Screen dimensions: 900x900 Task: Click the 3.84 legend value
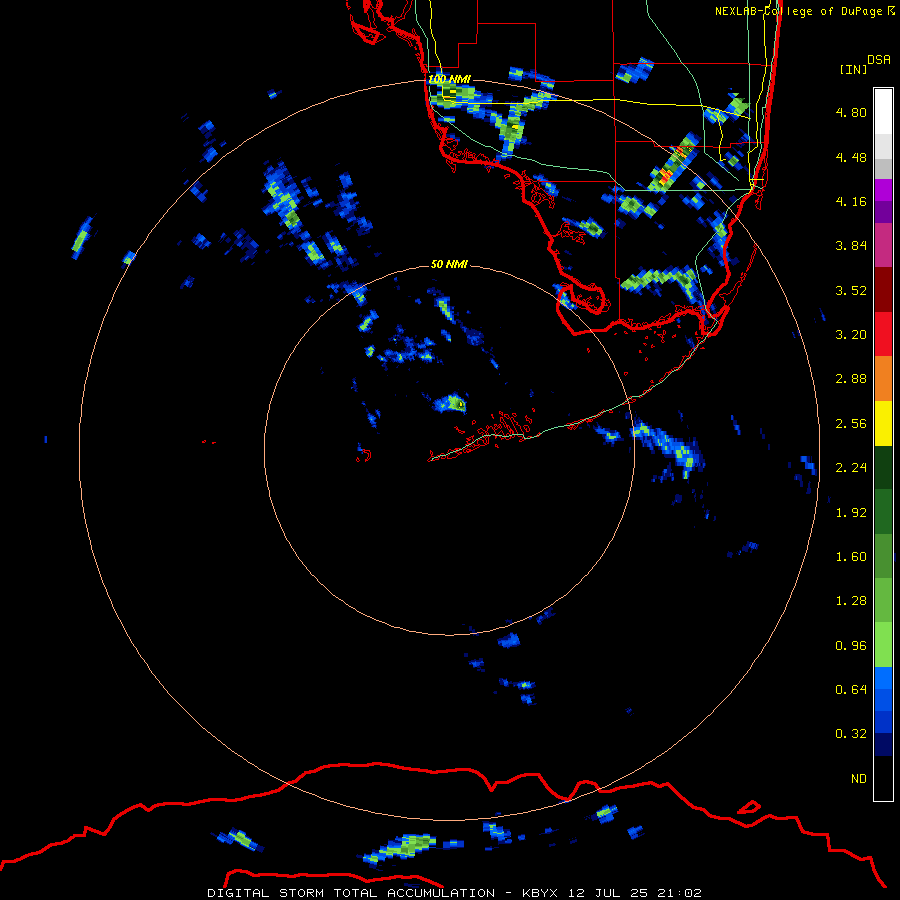(x=851, y=246)
